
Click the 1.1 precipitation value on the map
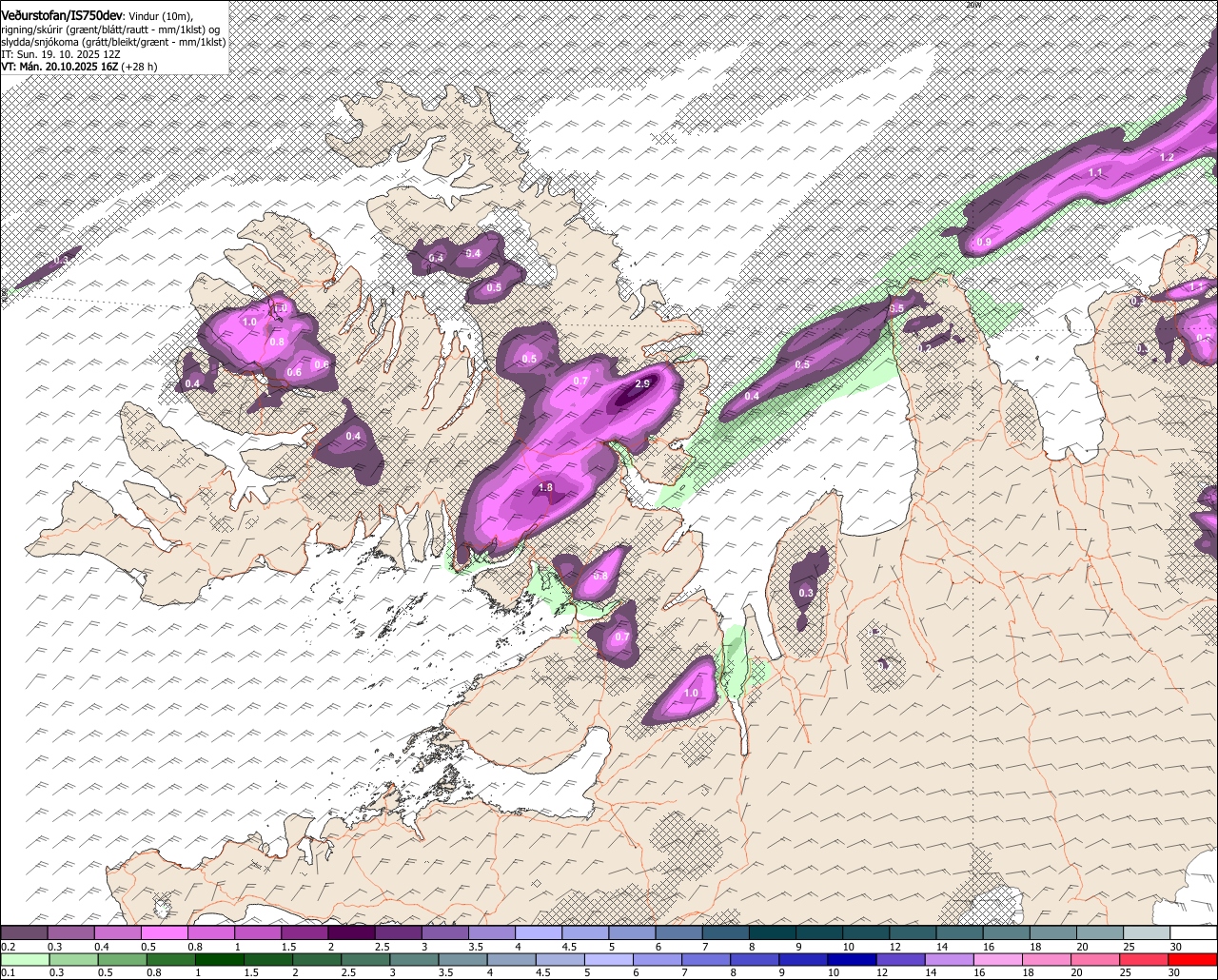[x=1095, y=173]
